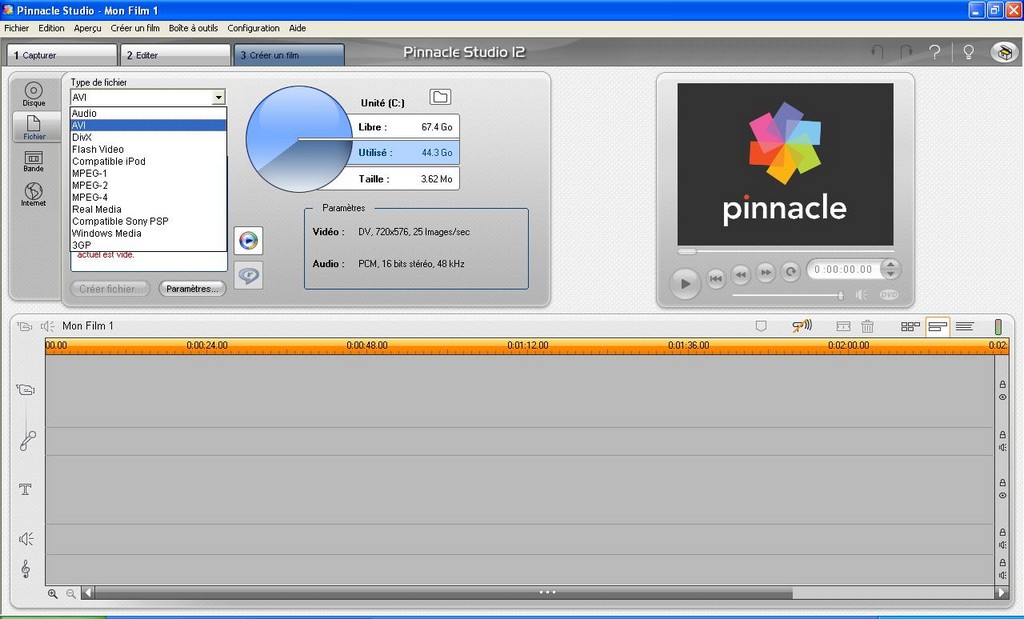Lock the music track
Image resolution: width=1024 pixels, height=619 pixels.
(1002, 562)
